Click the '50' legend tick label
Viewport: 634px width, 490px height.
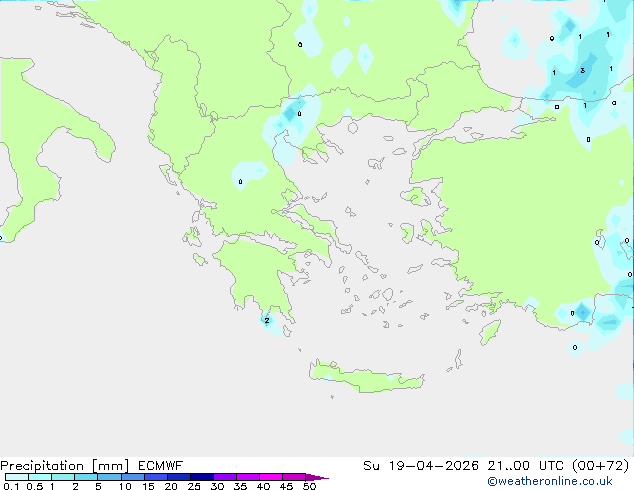(309, 486)
